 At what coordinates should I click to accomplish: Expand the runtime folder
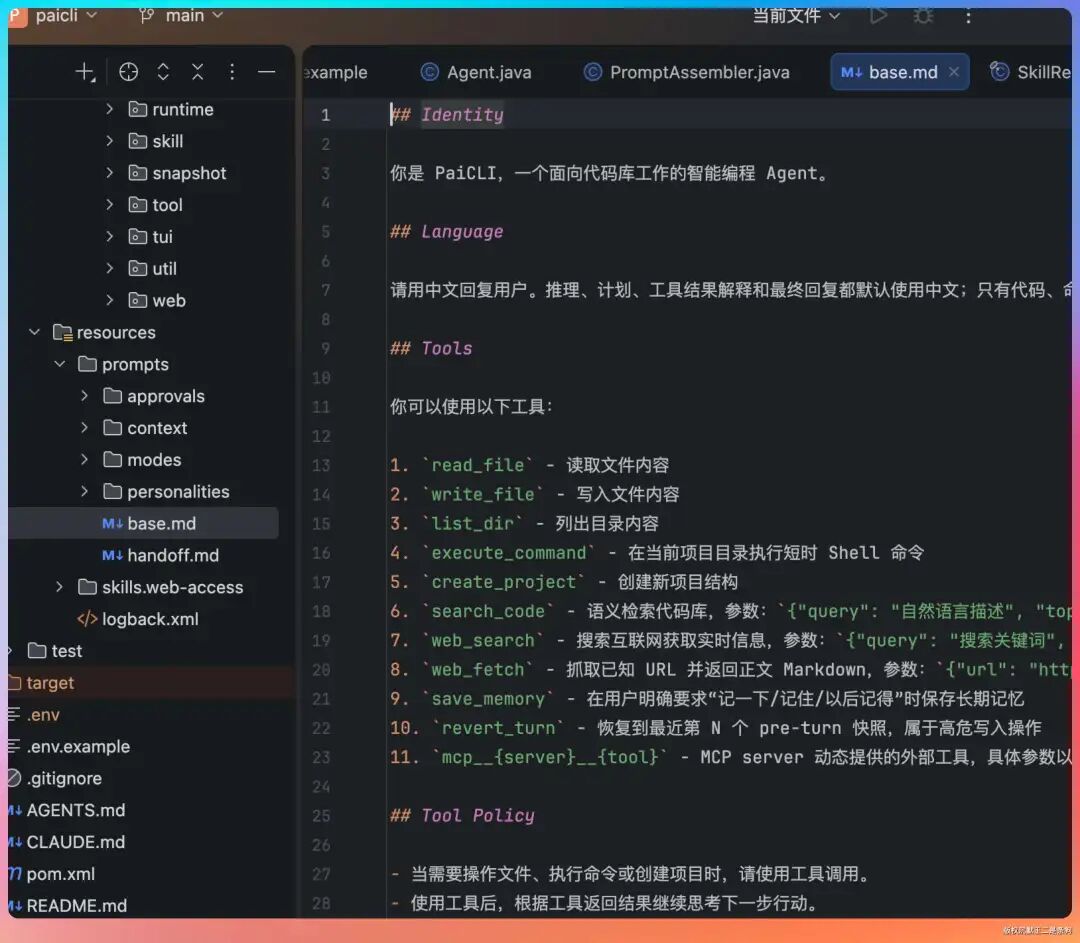[x=110, y=109]
